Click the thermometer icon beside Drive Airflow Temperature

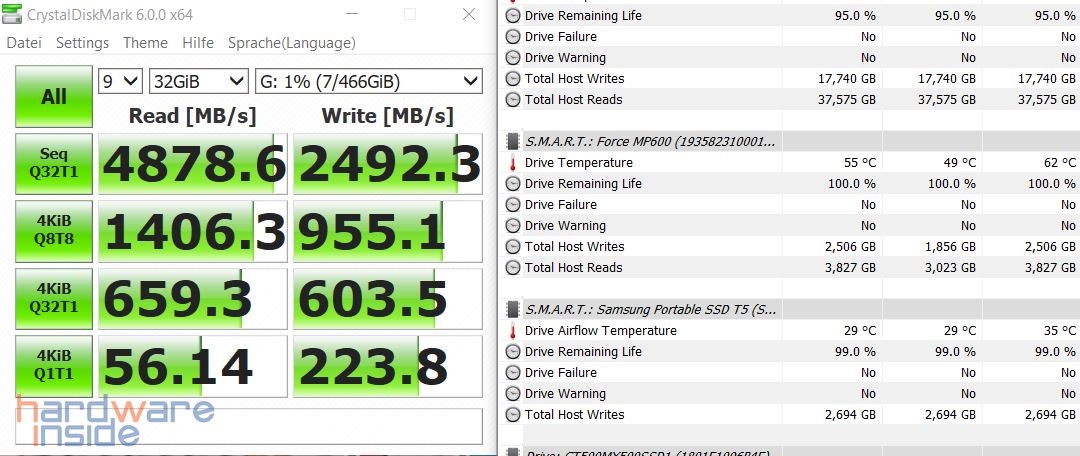tap(513, 331)
